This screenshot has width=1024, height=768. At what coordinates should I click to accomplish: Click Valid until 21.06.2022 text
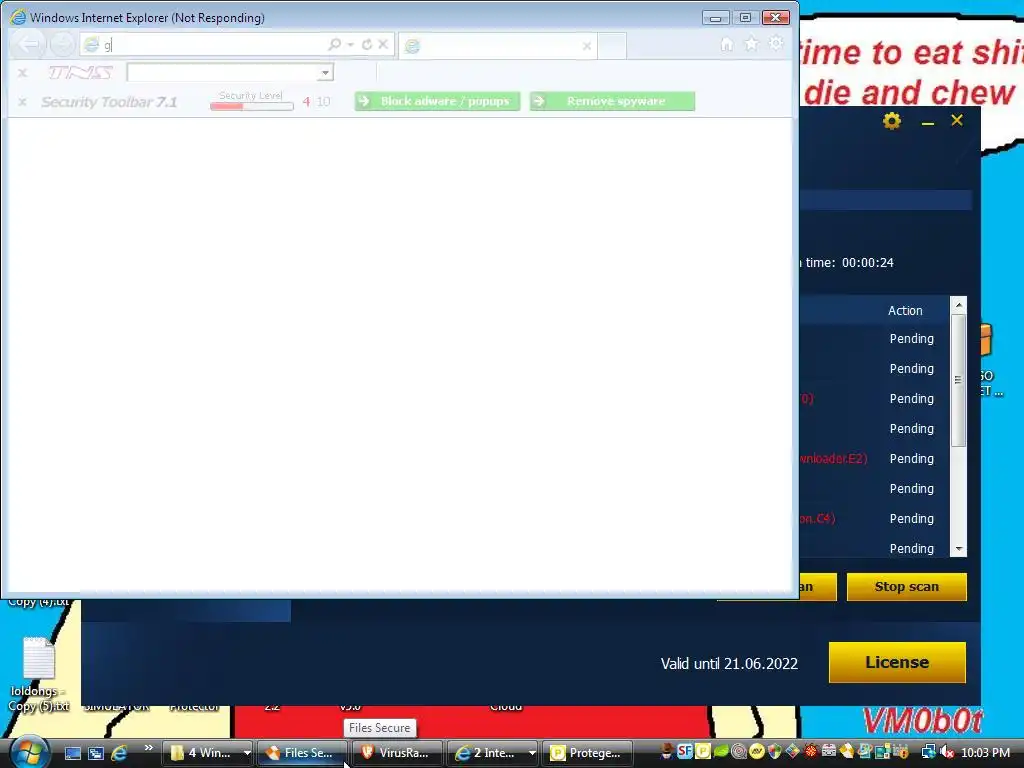729,664
